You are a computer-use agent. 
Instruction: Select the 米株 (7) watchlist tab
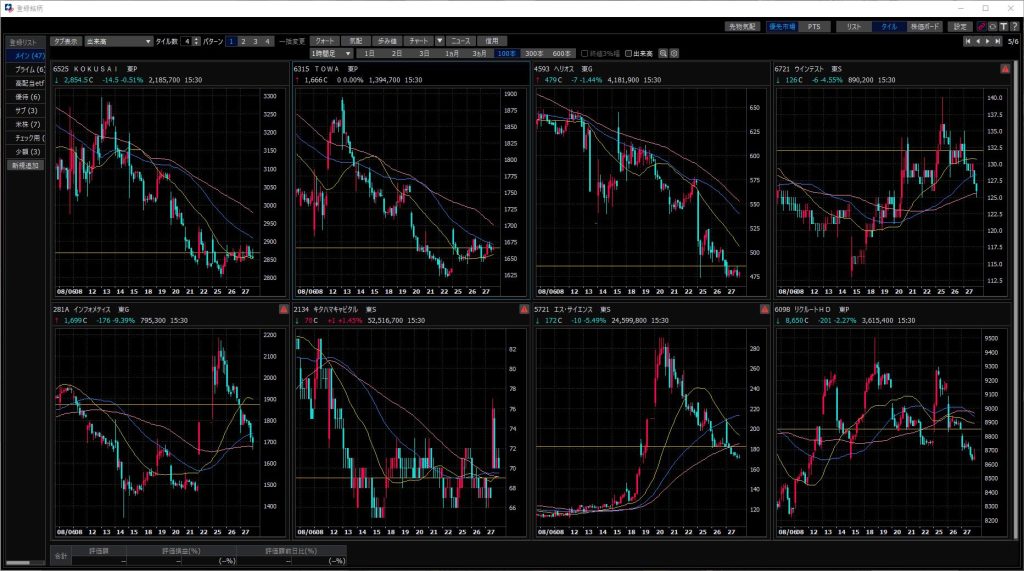point(26,124)
